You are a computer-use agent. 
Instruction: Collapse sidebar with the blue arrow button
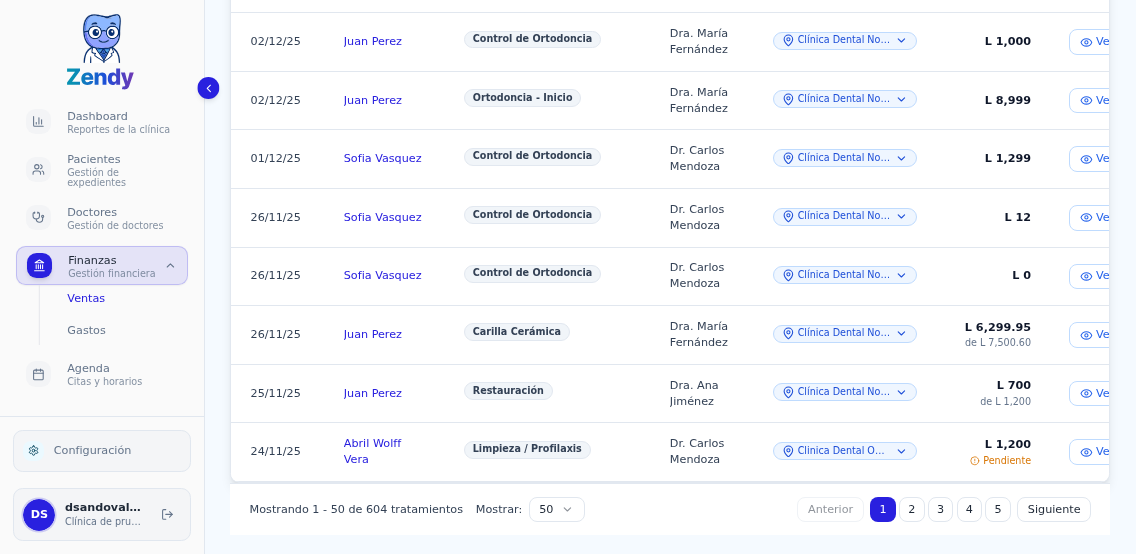[208, 88]
